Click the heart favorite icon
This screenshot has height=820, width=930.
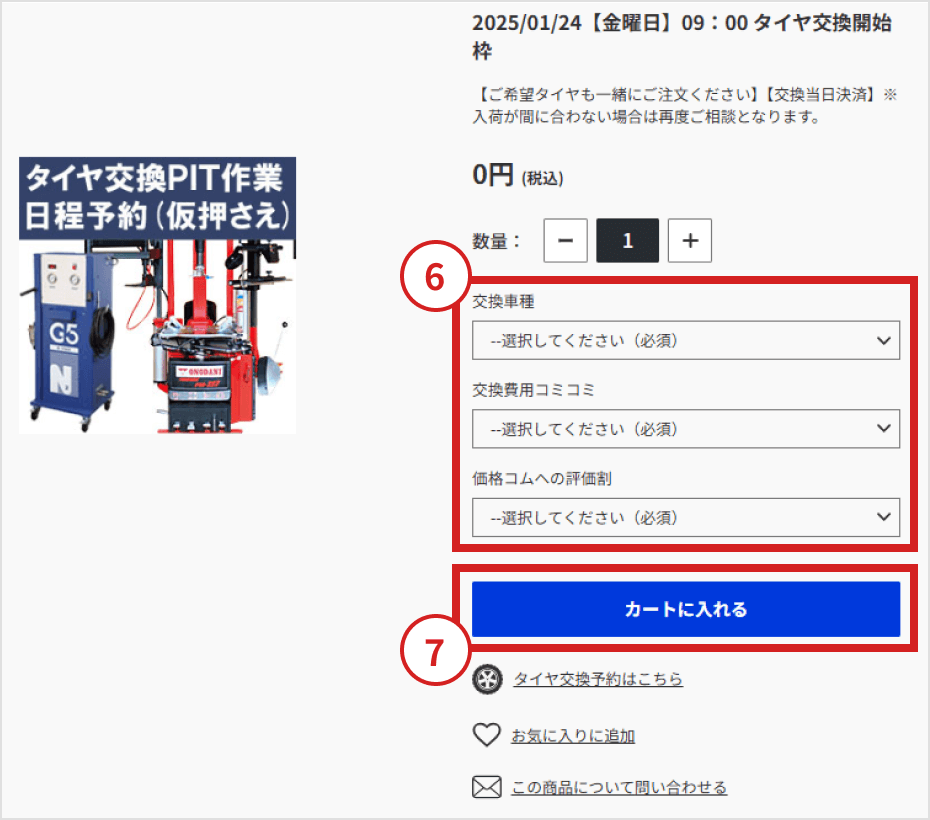(487, 735)
